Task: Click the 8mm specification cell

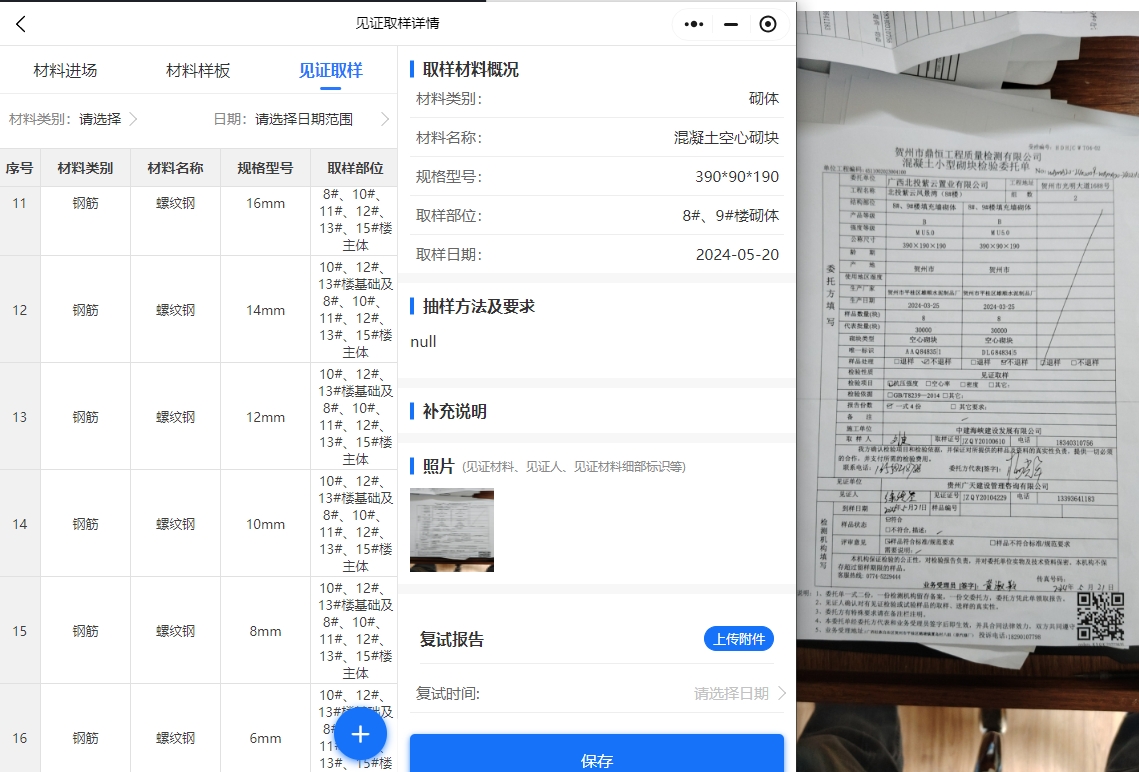Action: [265, 631]
